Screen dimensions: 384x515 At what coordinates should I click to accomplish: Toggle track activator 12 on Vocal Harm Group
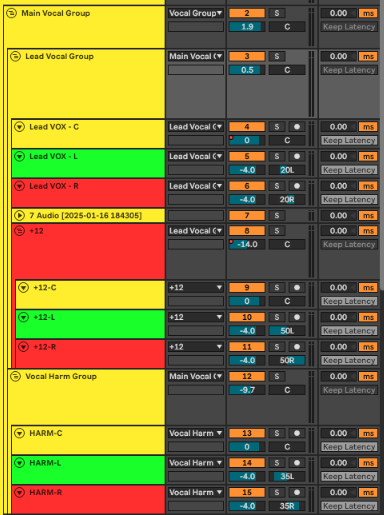(247, 376)
